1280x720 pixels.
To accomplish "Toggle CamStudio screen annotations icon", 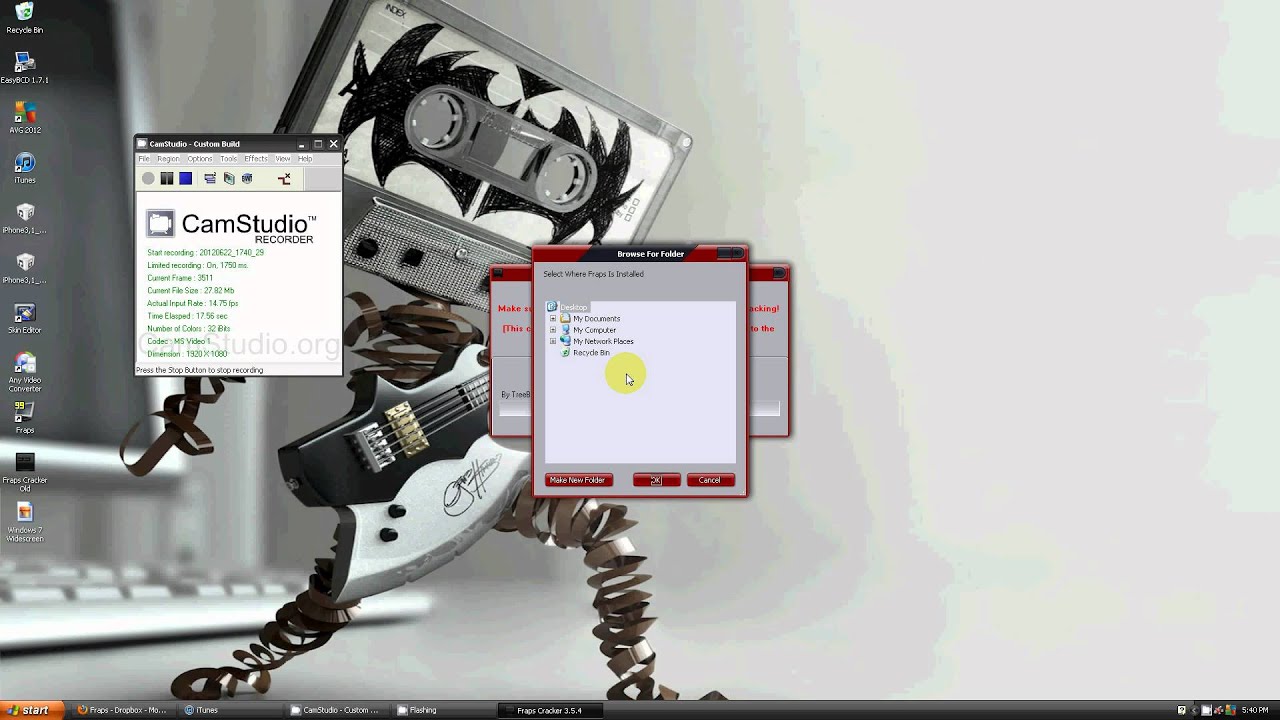I will point(210,178).
